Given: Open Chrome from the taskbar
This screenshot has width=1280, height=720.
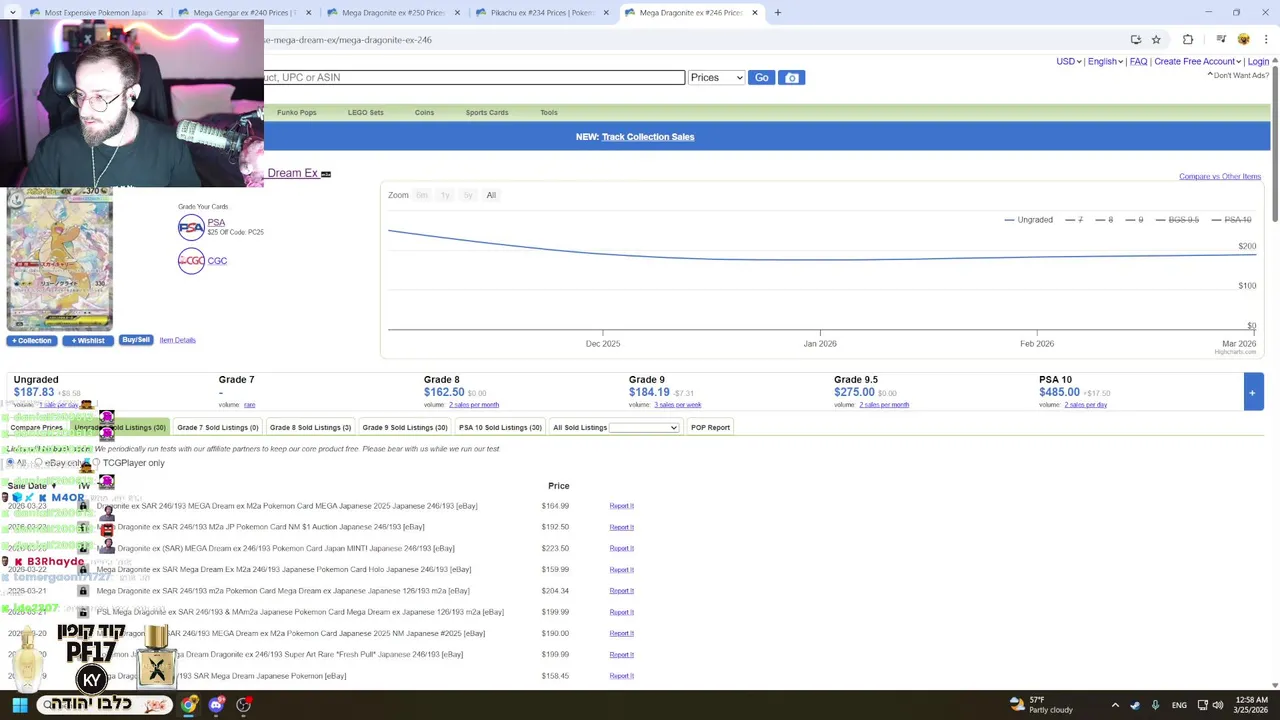Looking at the screenshot, I should tap(188, 705).
